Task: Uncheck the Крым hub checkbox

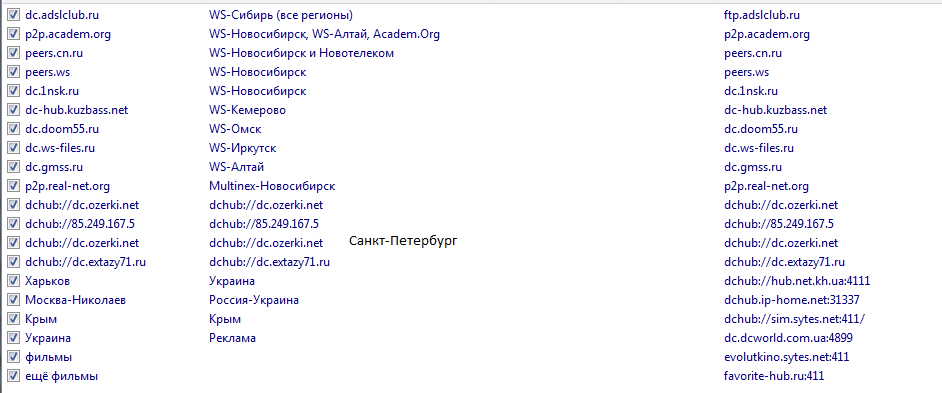Action: coord(13,319)
